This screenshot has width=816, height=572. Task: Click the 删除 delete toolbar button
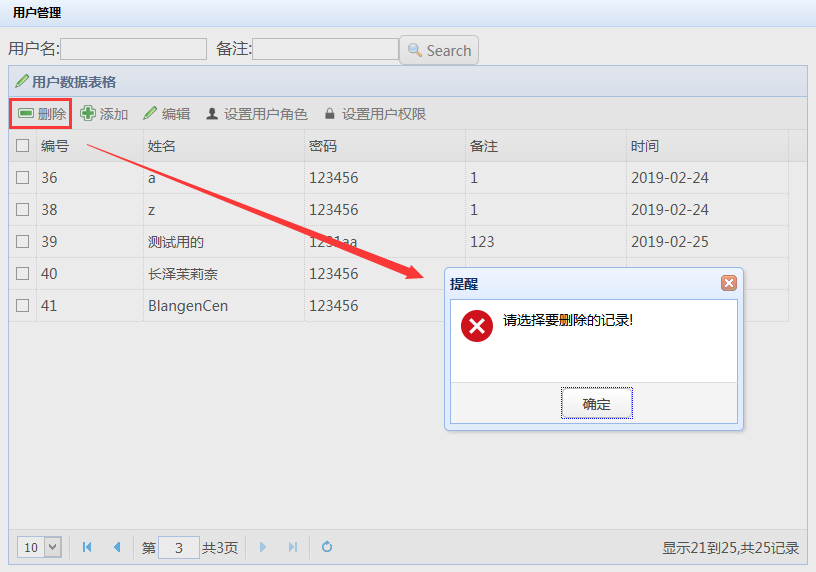[42, 113]
